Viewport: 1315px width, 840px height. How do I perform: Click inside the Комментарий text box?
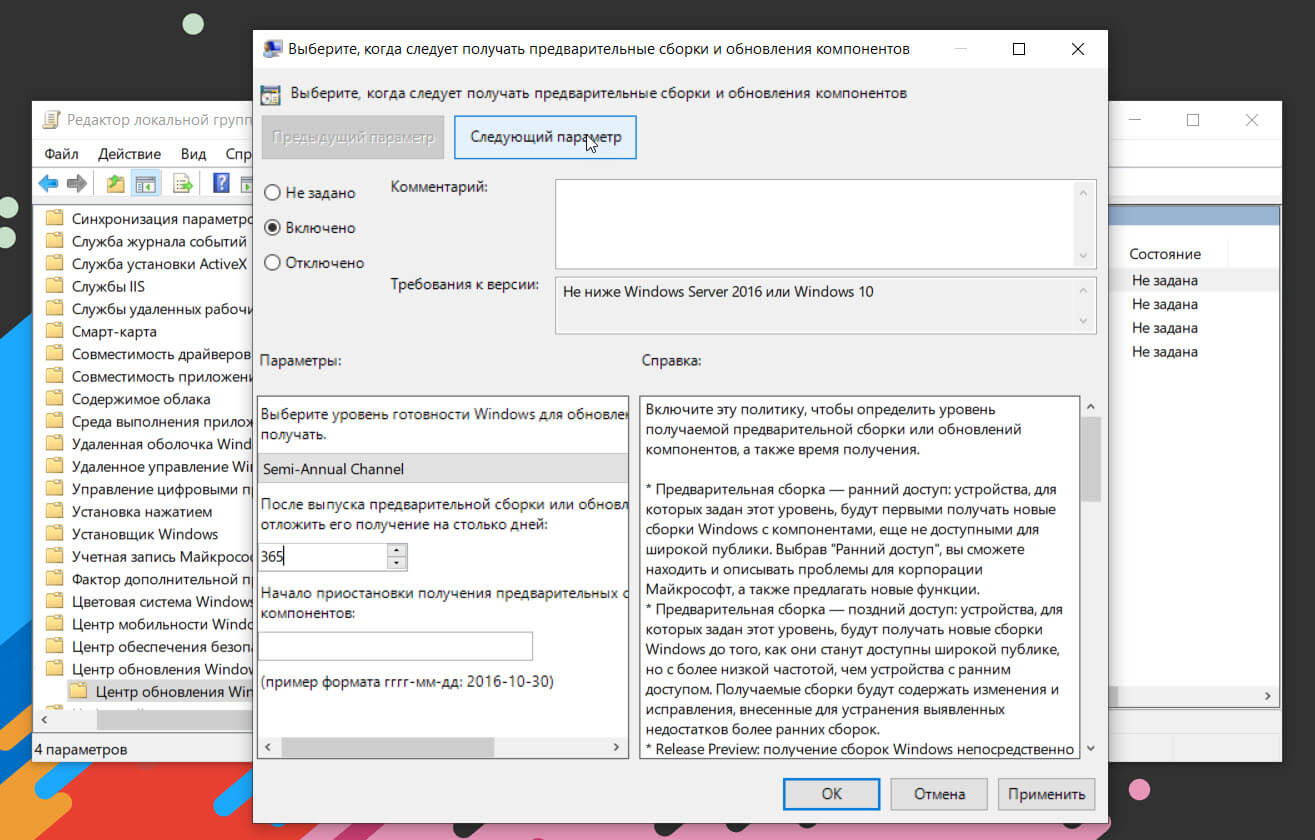coord(817,224)
